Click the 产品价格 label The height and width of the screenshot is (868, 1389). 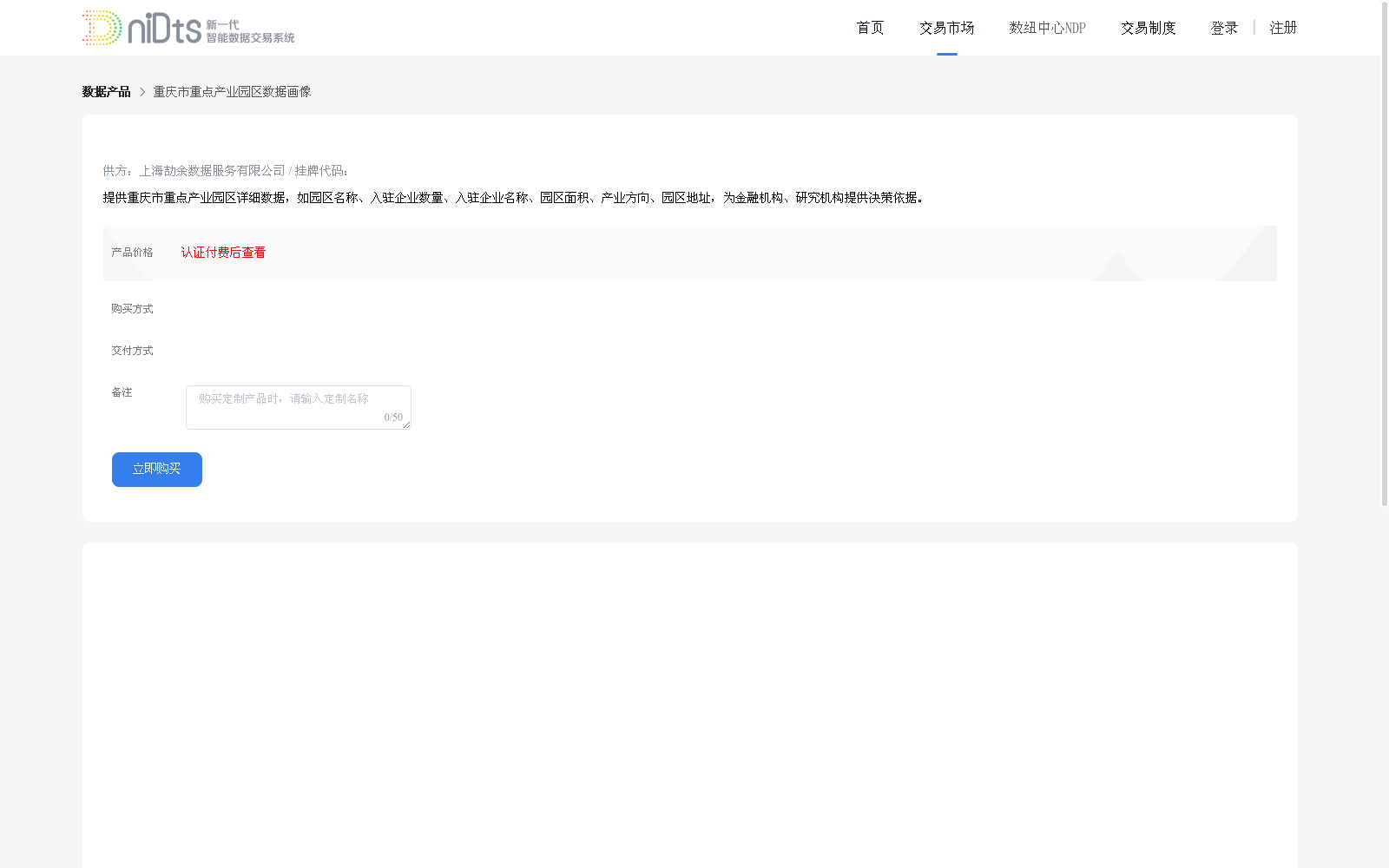132,253
